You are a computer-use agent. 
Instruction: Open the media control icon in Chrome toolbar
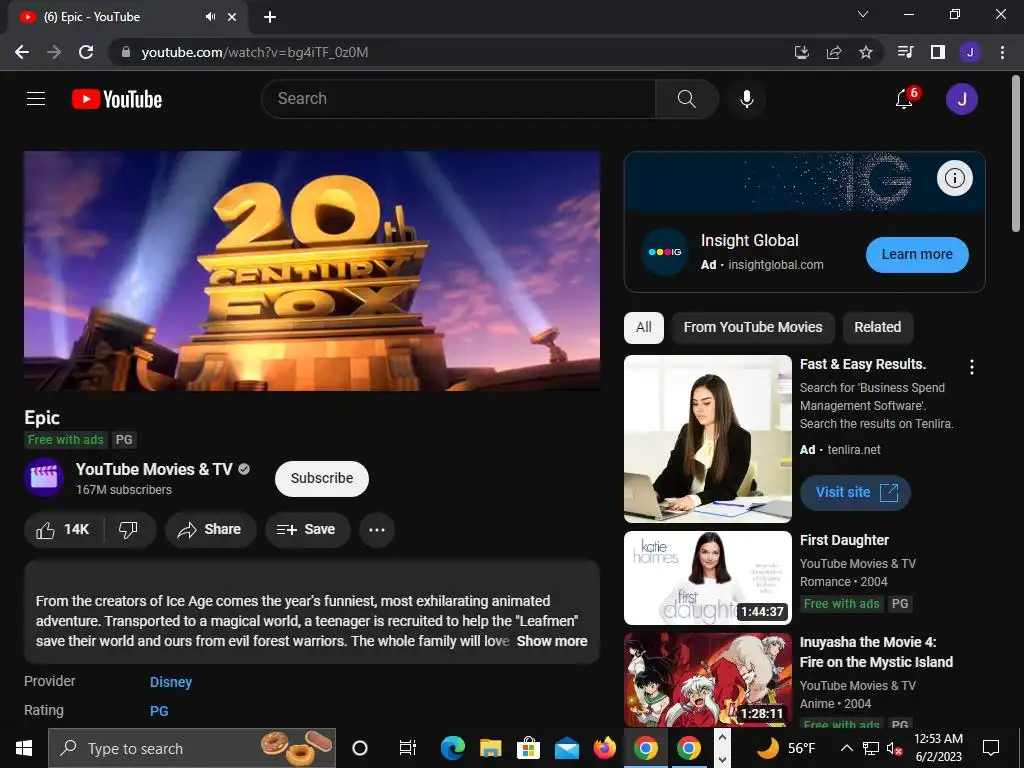point(905,52)
